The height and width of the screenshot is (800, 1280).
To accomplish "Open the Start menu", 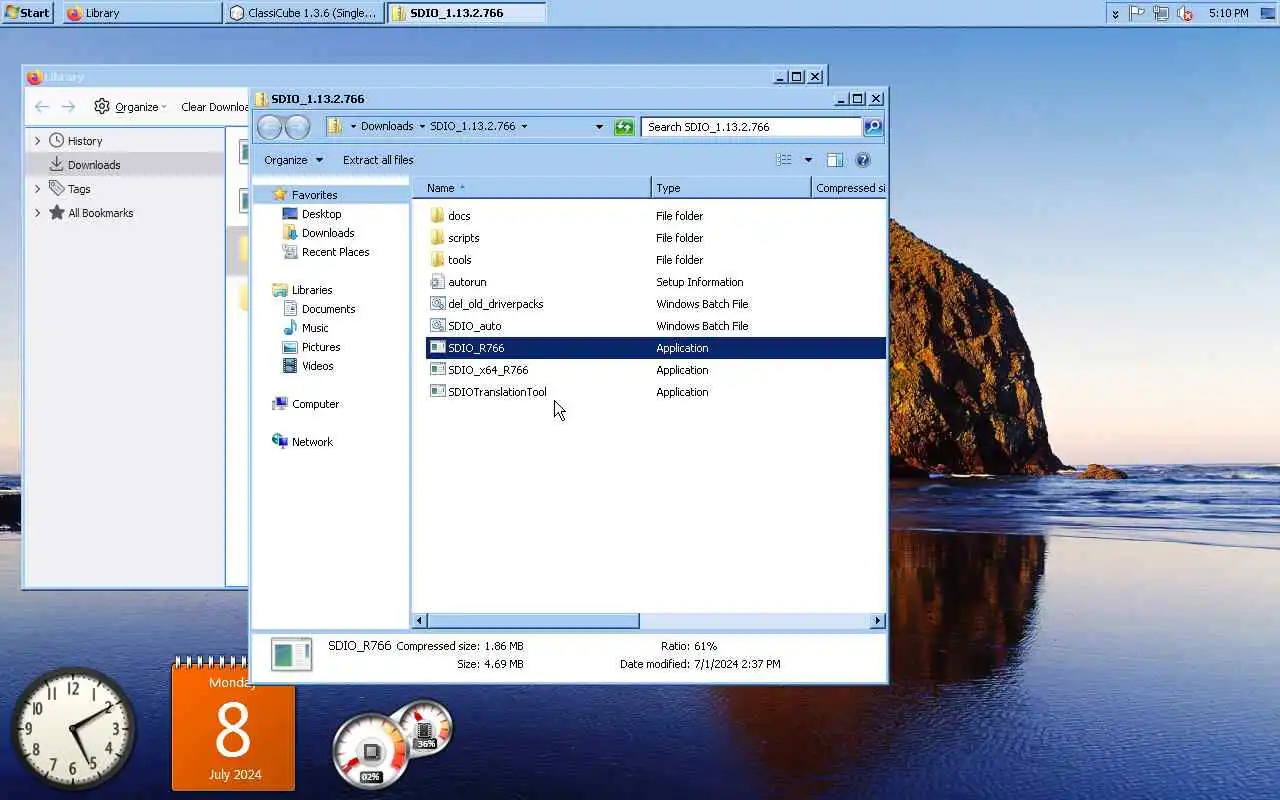I will coord(27,13).
